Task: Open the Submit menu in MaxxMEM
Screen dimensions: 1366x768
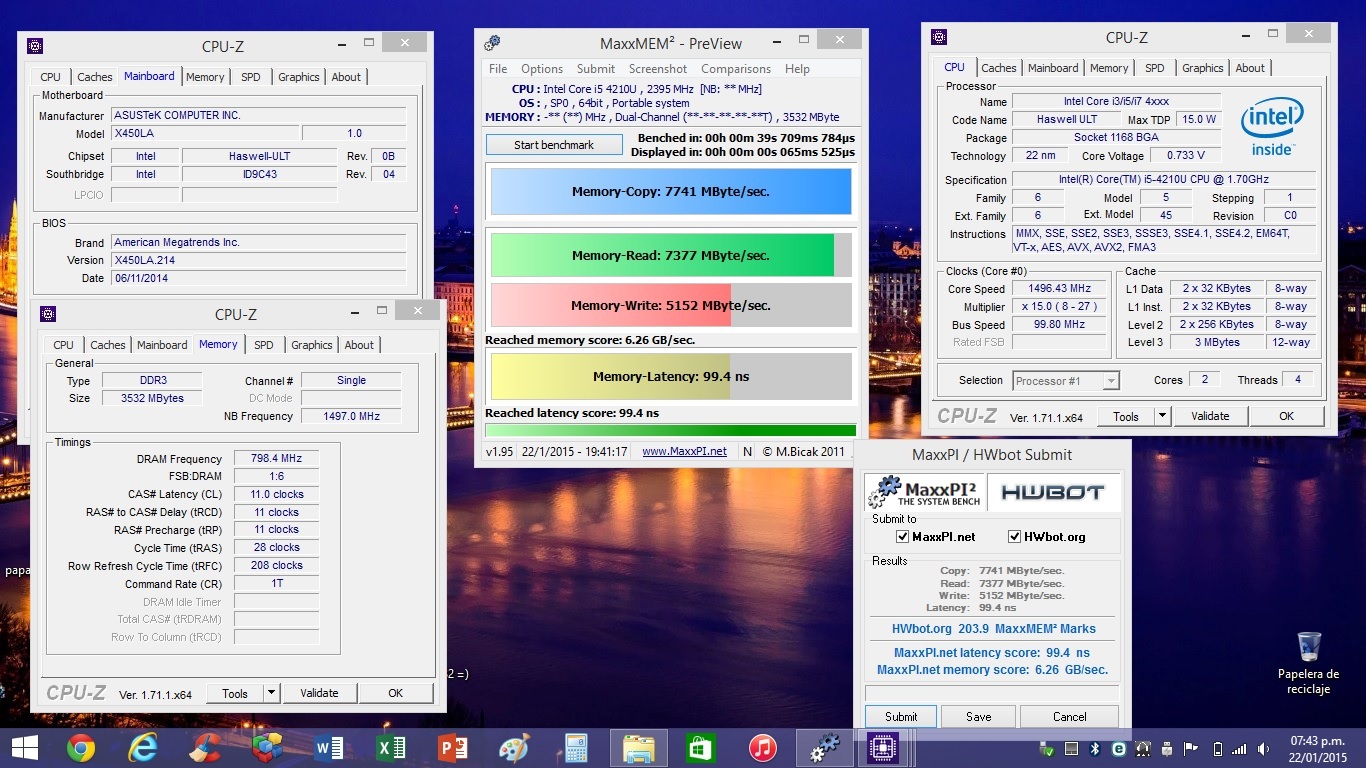Action: click(596, 69)
